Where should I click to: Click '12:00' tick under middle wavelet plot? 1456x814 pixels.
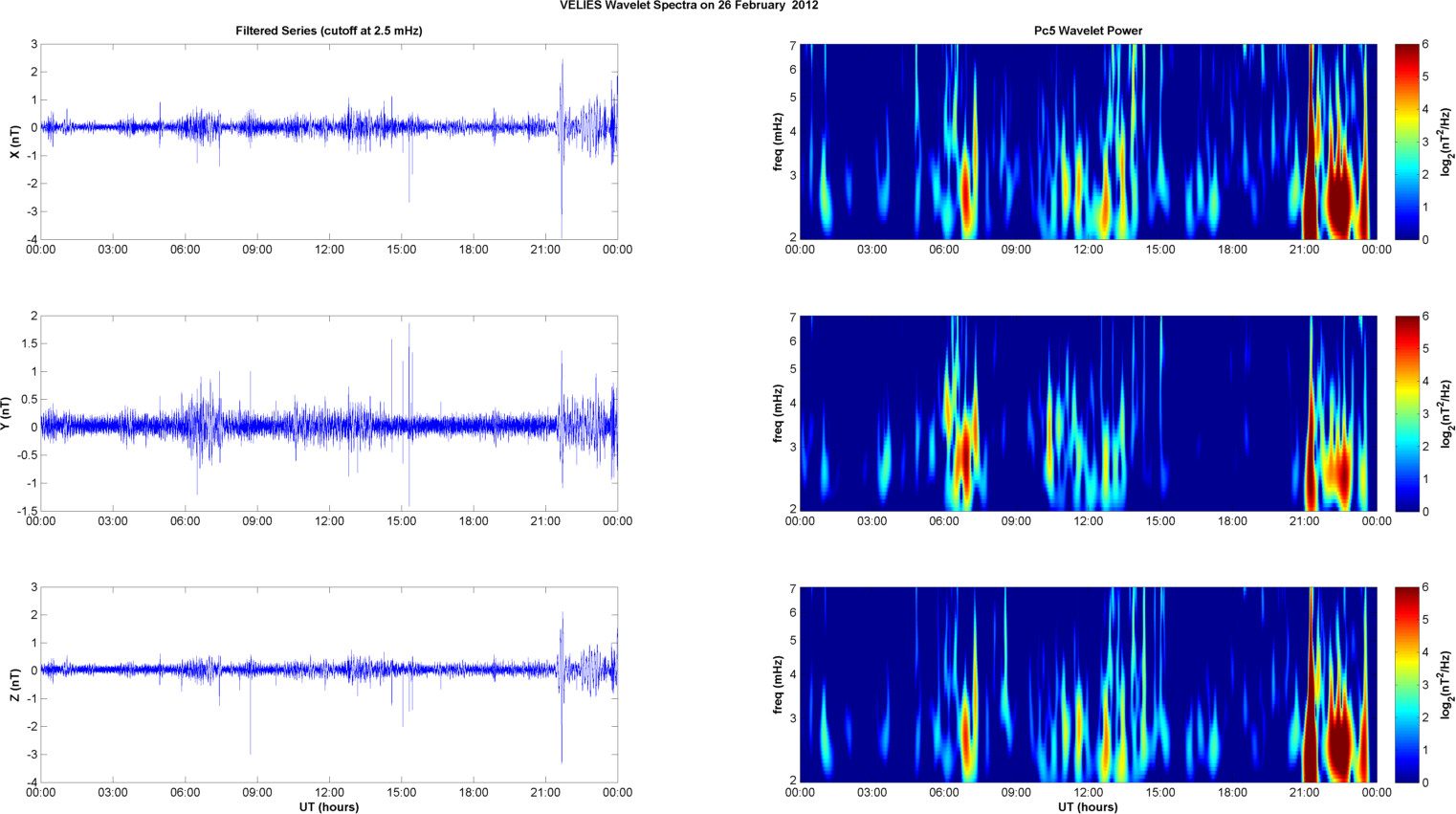click(1089, 521)
